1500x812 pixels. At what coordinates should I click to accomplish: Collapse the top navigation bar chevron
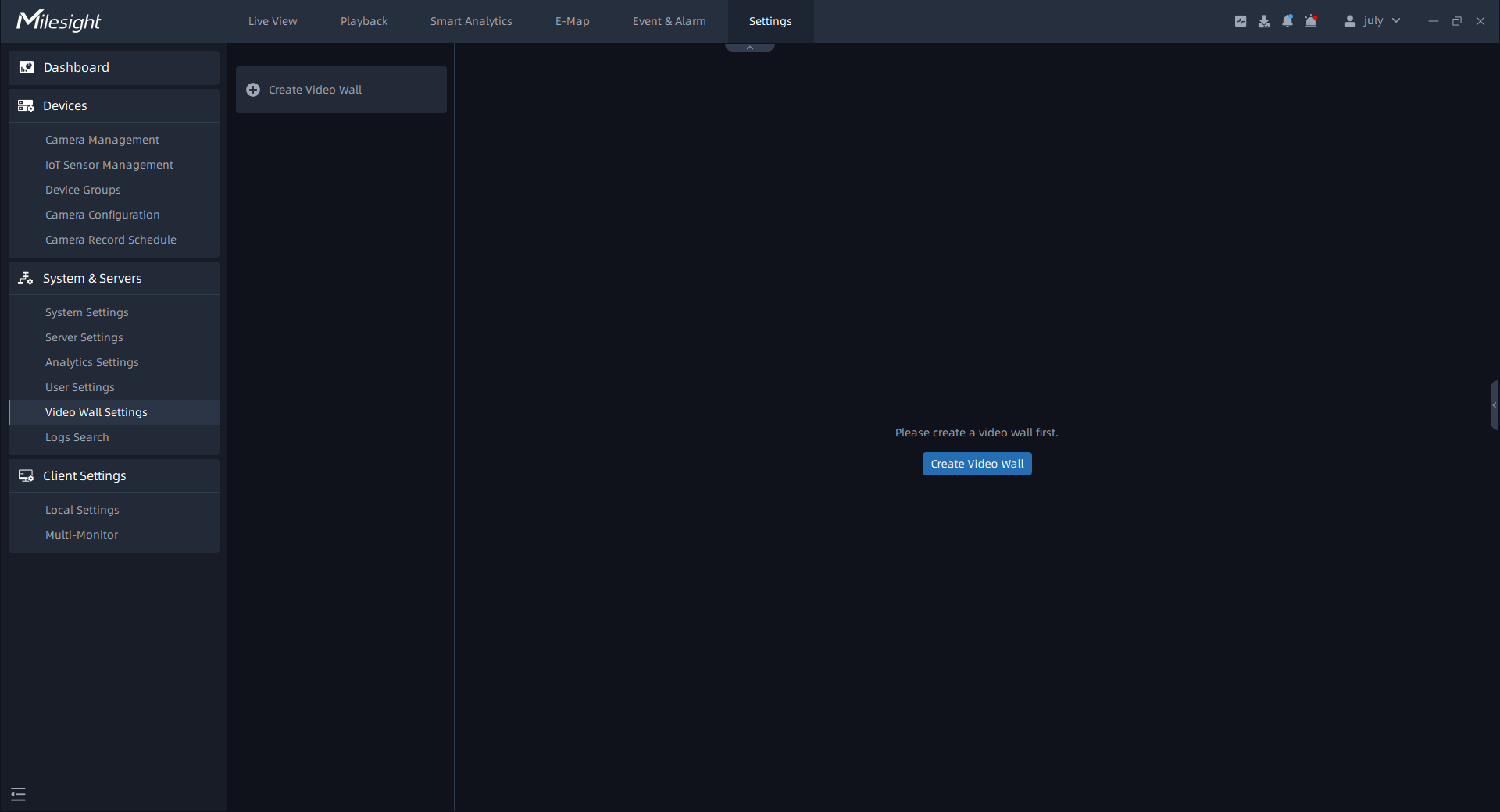point(749,48)
